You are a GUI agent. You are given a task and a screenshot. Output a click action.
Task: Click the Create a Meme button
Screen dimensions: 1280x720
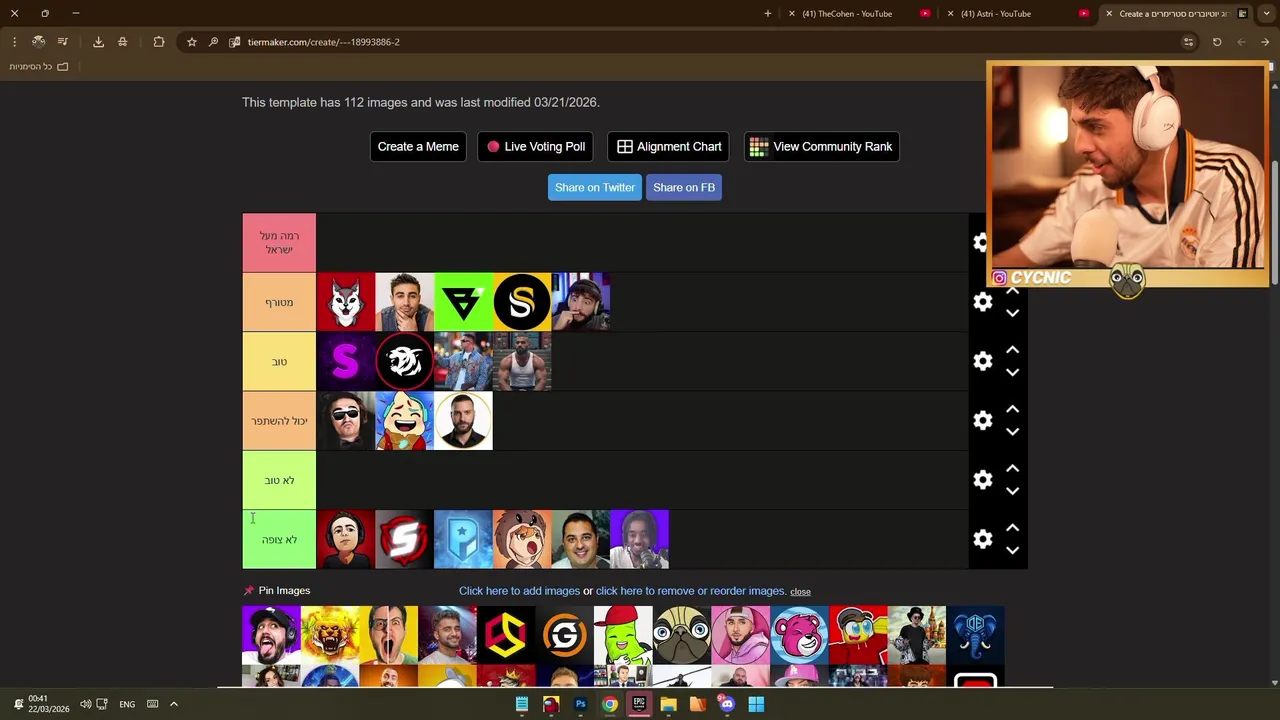(418, 146)
